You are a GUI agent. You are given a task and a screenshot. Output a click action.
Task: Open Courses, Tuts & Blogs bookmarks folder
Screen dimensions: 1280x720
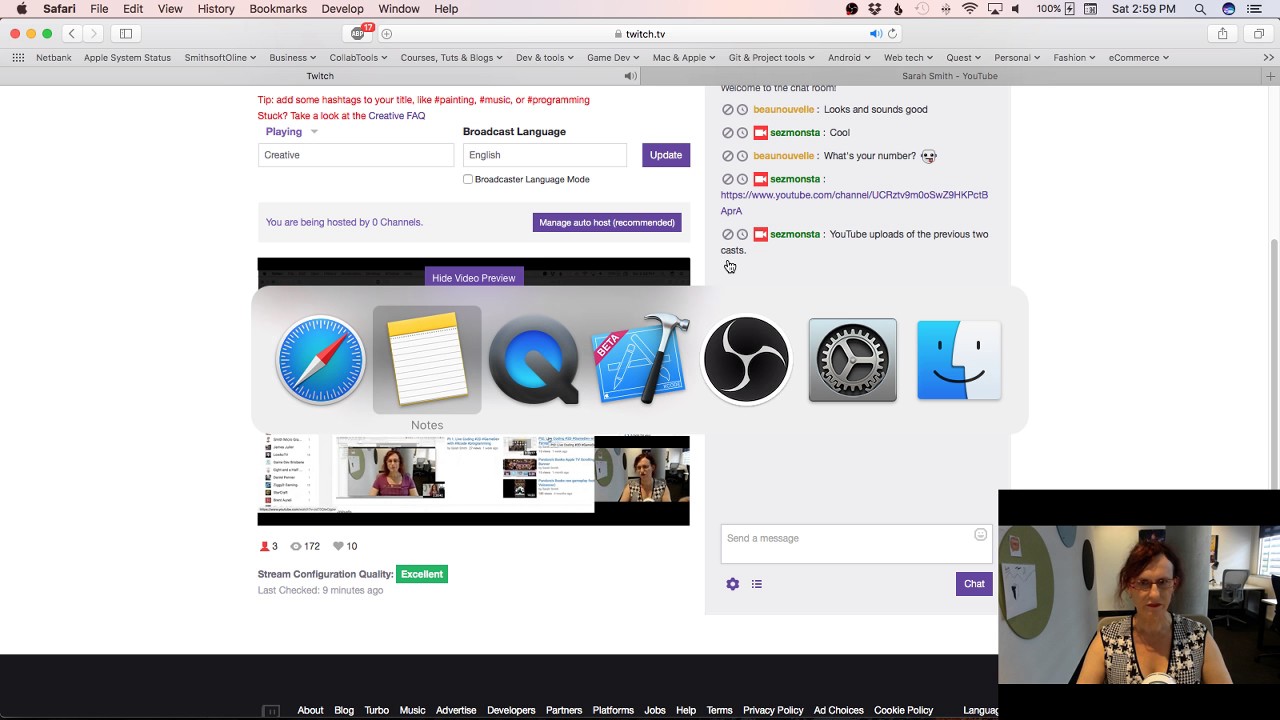pyautogui.click(x=451, y=58)
